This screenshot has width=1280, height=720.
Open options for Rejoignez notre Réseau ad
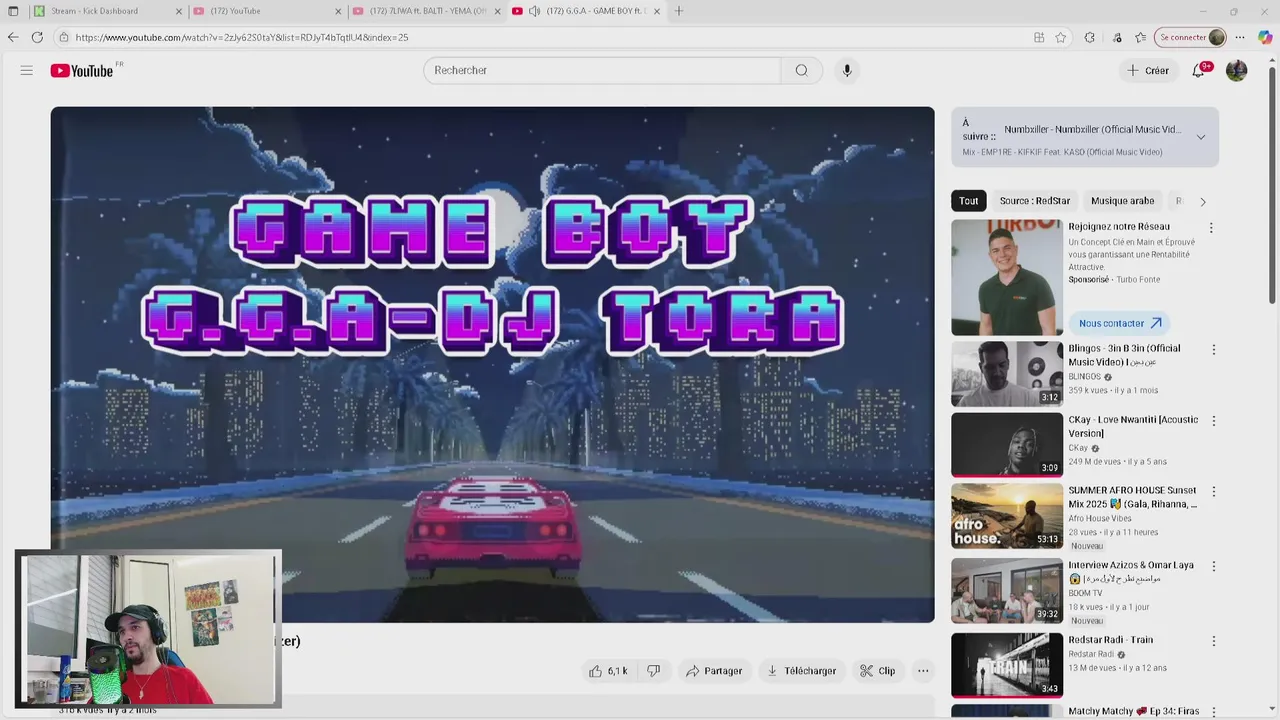[x=1211, y=228]
